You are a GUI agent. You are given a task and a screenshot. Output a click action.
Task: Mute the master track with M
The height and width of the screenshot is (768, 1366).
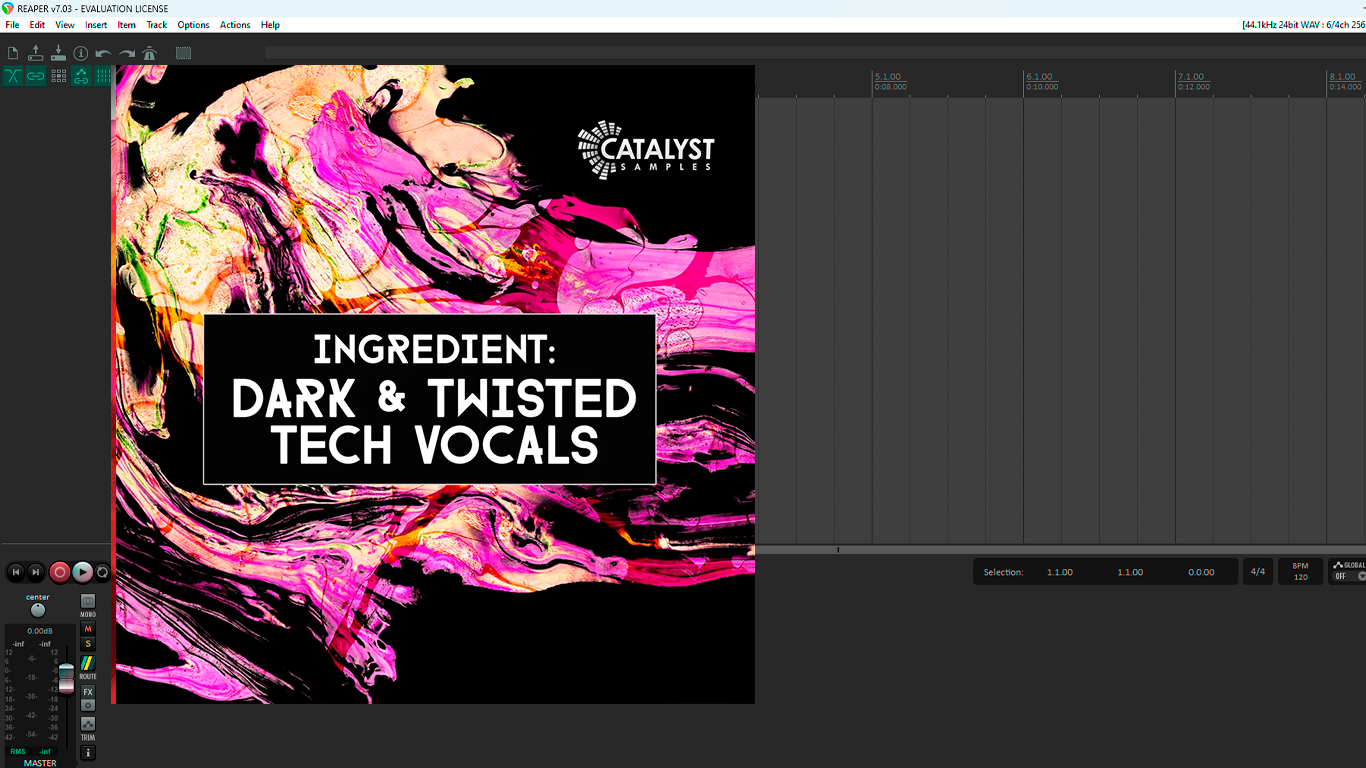pos(88,629)
